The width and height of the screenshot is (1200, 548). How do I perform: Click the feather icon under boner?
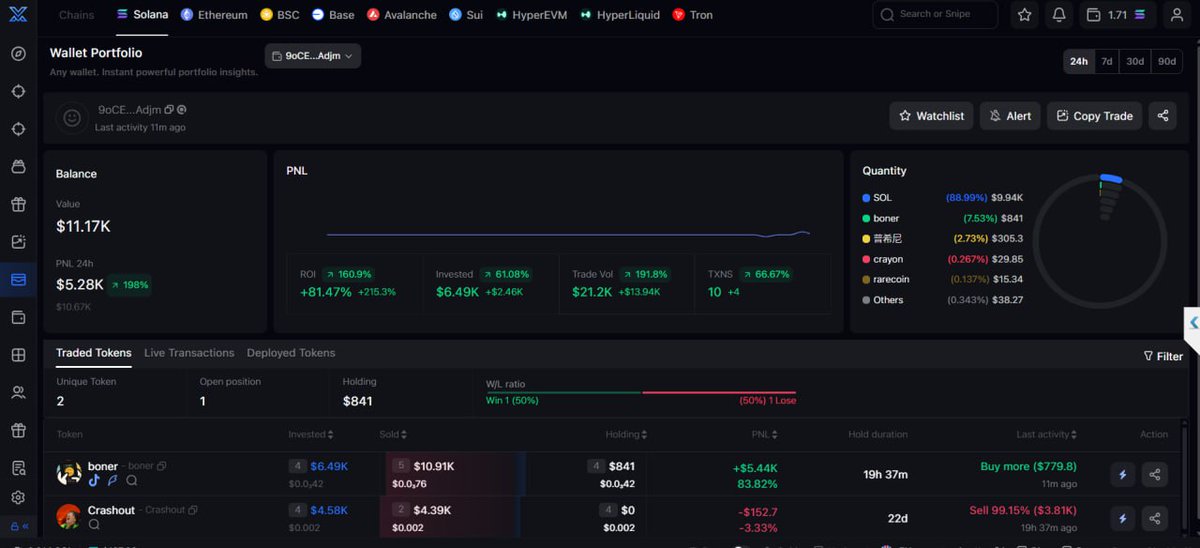point(112,481)
